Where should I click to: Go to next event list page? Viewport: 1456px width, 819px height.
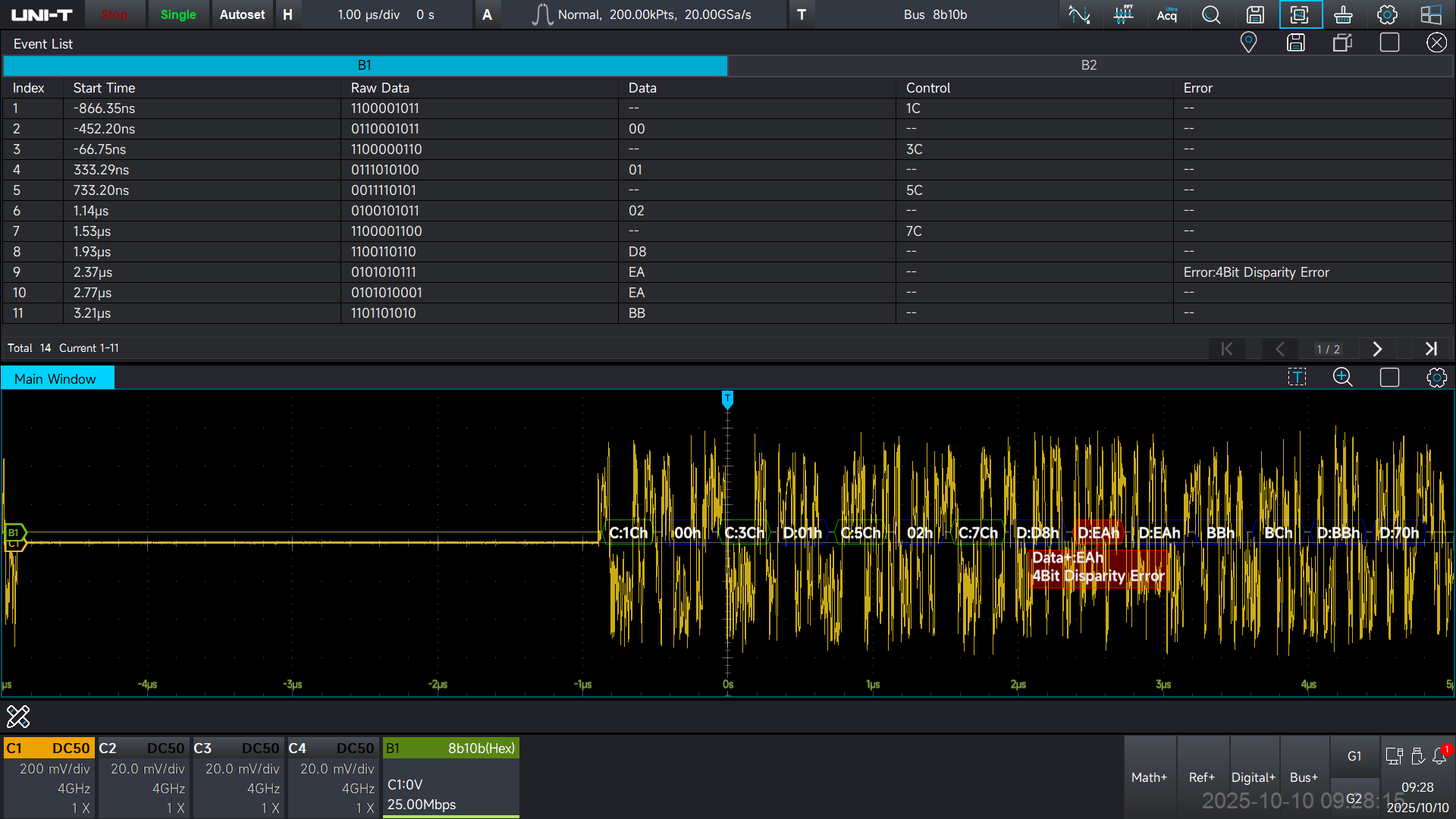click(1377, 349)
